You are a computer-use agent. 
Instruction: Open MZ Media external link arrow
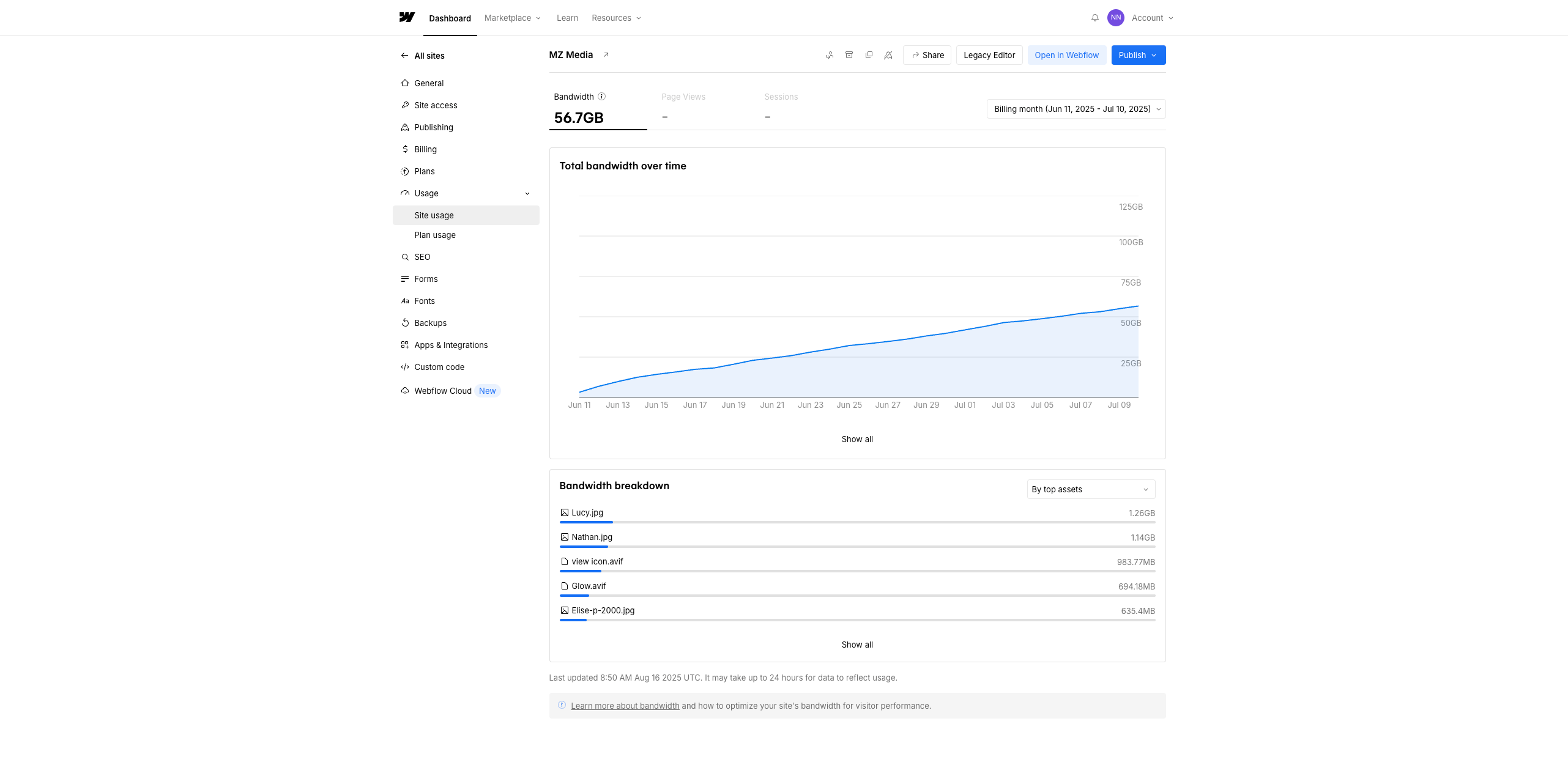coord(606,55)
